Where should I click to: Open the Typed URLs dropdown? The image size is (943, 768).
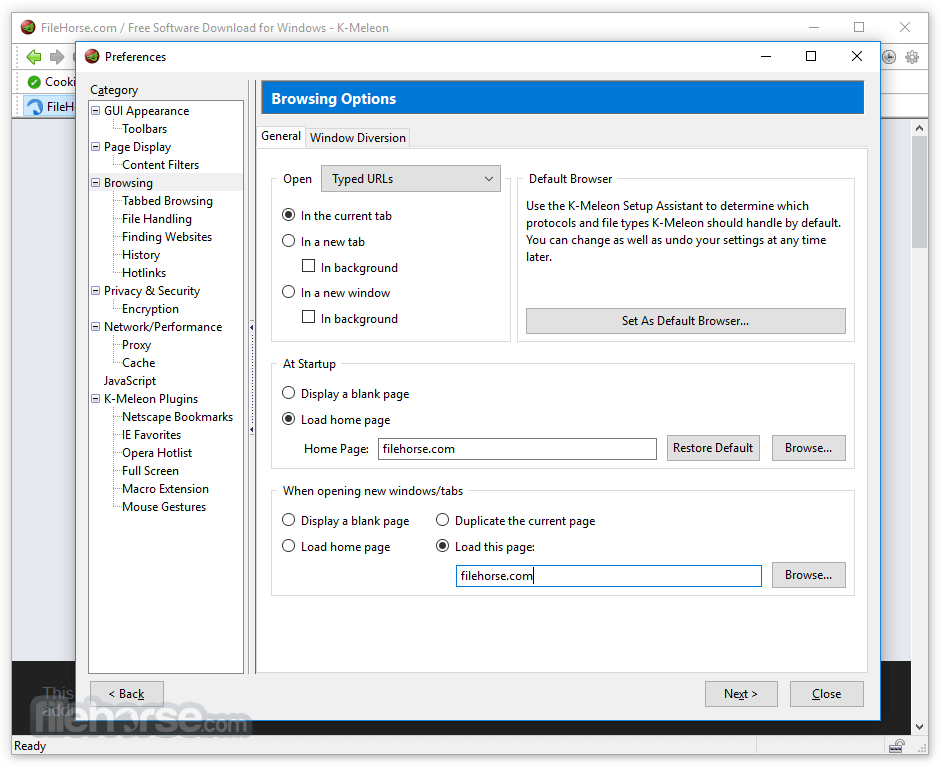coord(411,179)
